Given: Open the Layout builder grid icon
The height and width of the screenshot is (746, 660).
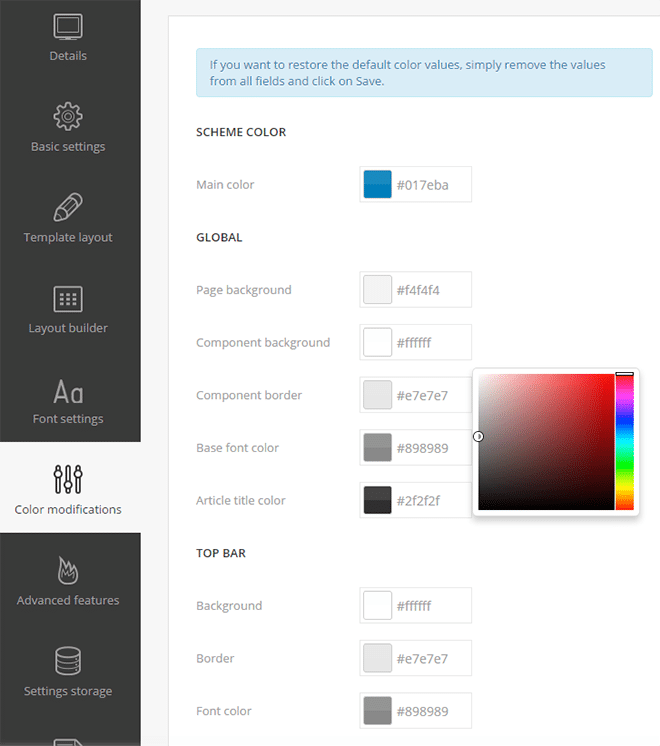Looking at the screenshot, I should tap(68, 298).
